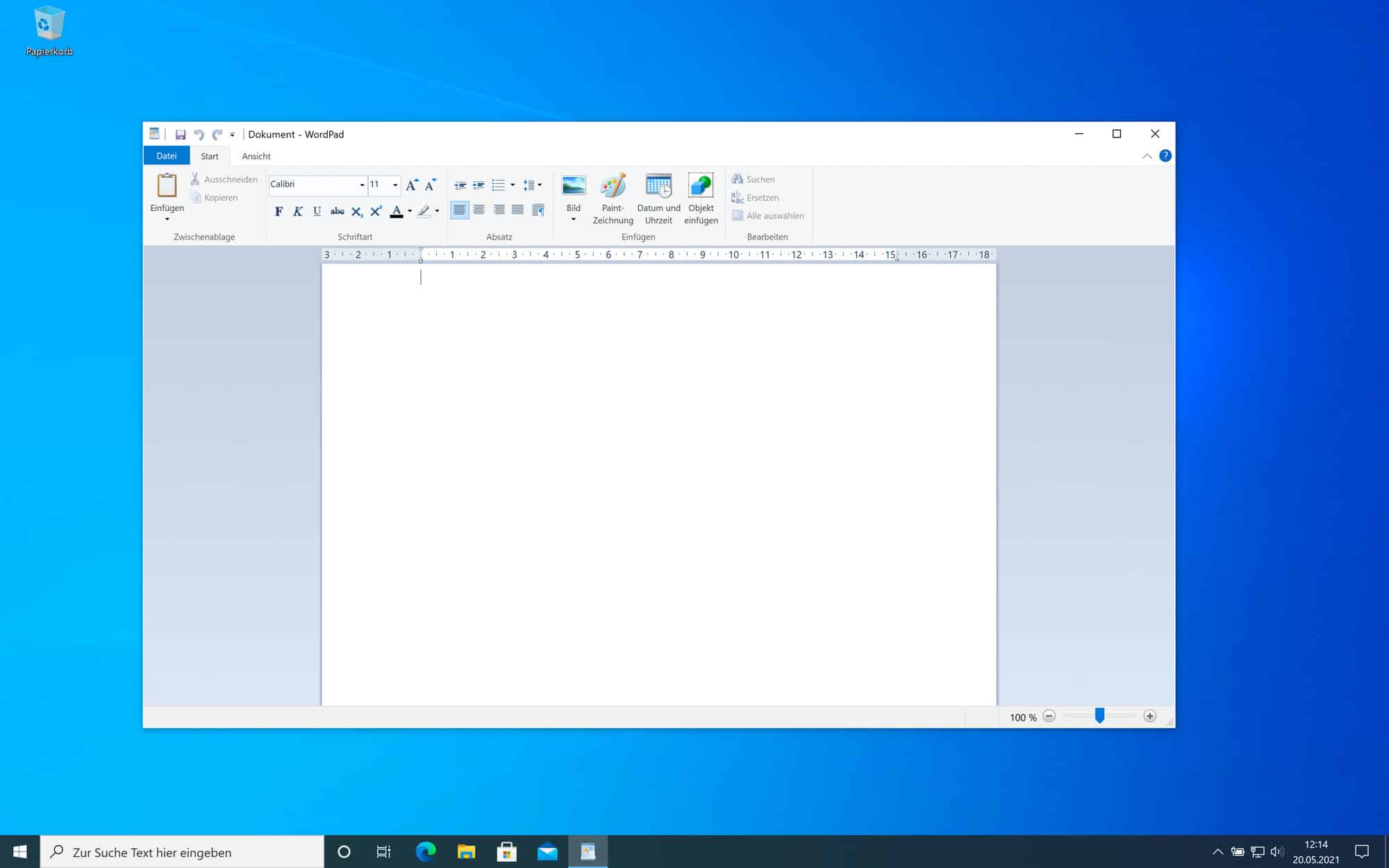
Task: Toggle underline formatting
Action: (x=317, y=210)
